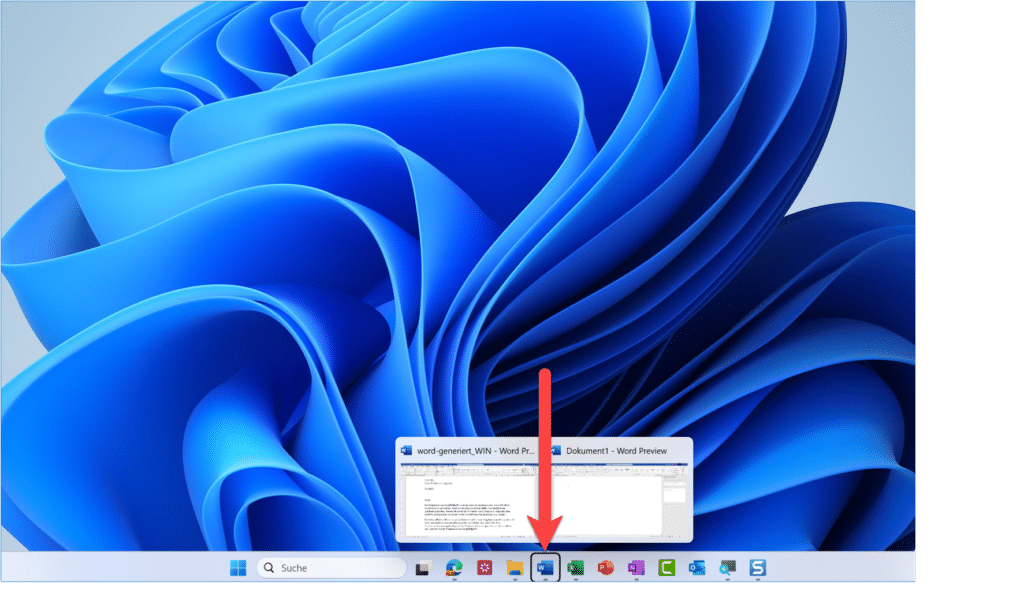Click the red app icon beside Edge
The image size is (1024, 589).
(x=485, y=568)
